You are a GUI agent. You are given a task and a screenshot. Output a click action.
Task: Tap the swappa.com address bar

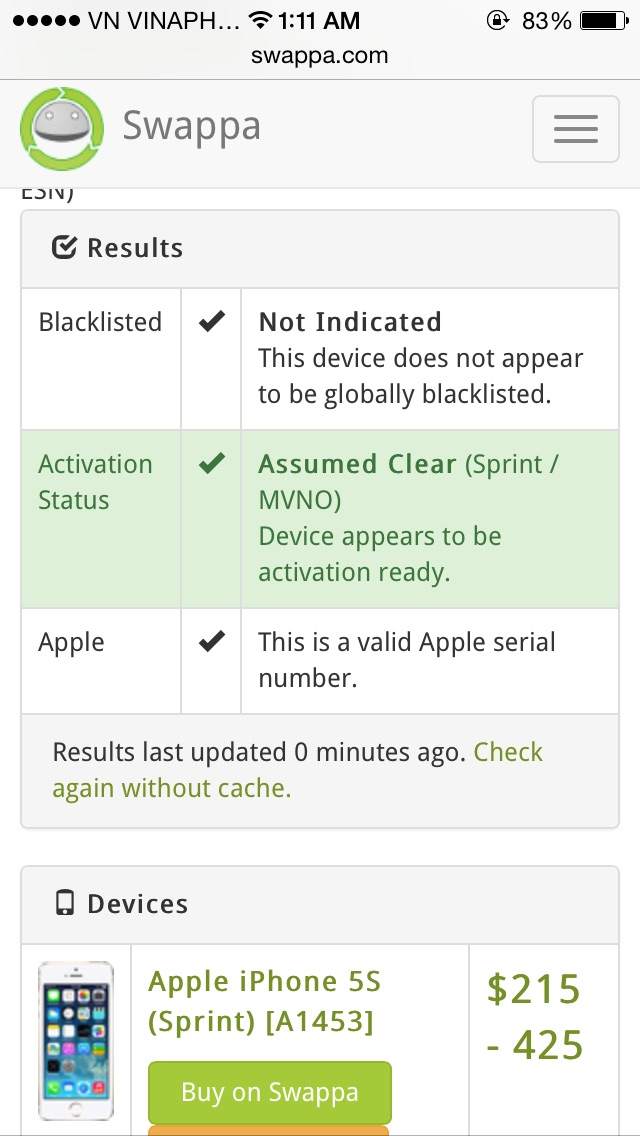(320, 56)
